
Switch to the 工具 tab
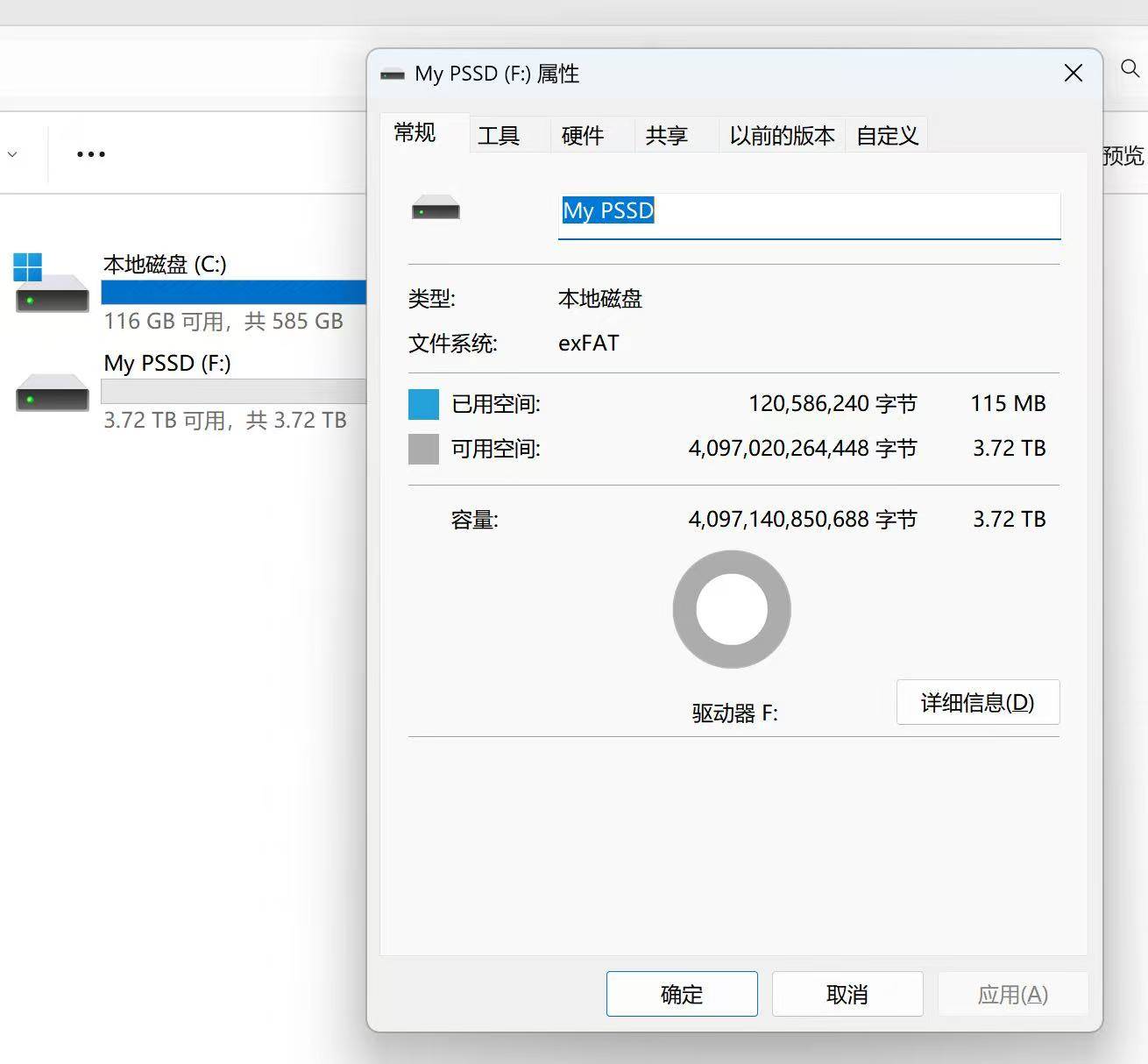499,136
